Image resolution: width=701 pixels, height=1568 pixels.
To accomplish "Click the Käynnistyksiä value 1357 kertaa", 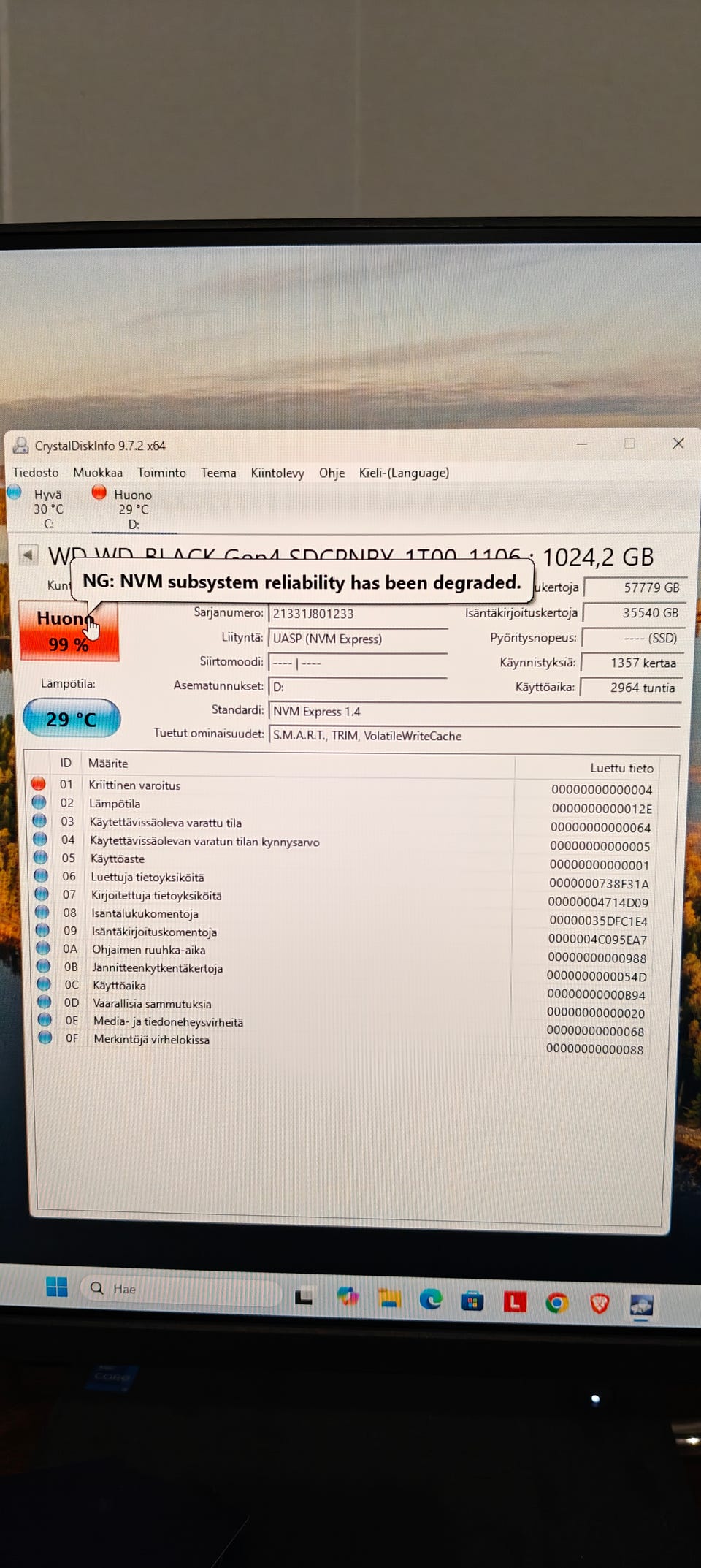I will pos(632,663).
